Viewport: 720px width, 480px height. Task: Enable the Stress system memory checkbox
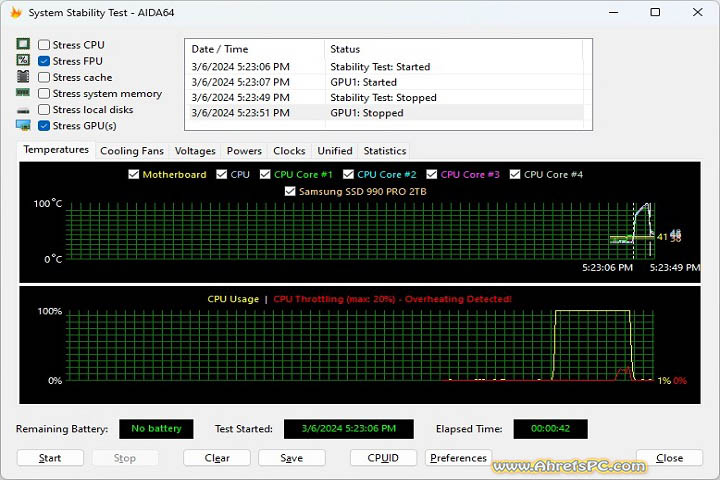[44, 93]
